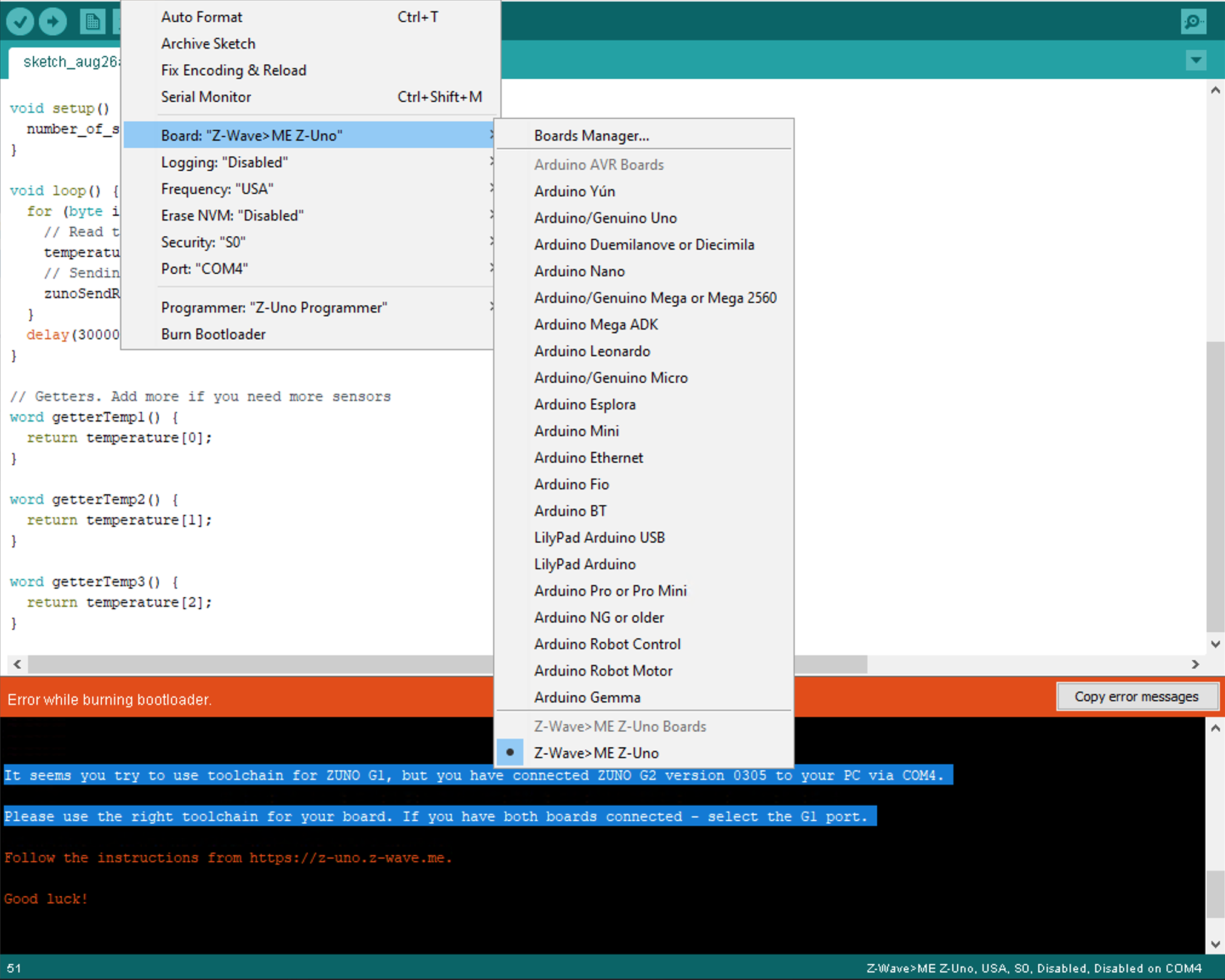Select Arduino/Genuino Uno board
The image size is (1225, 980).
(x=644, y=218)
